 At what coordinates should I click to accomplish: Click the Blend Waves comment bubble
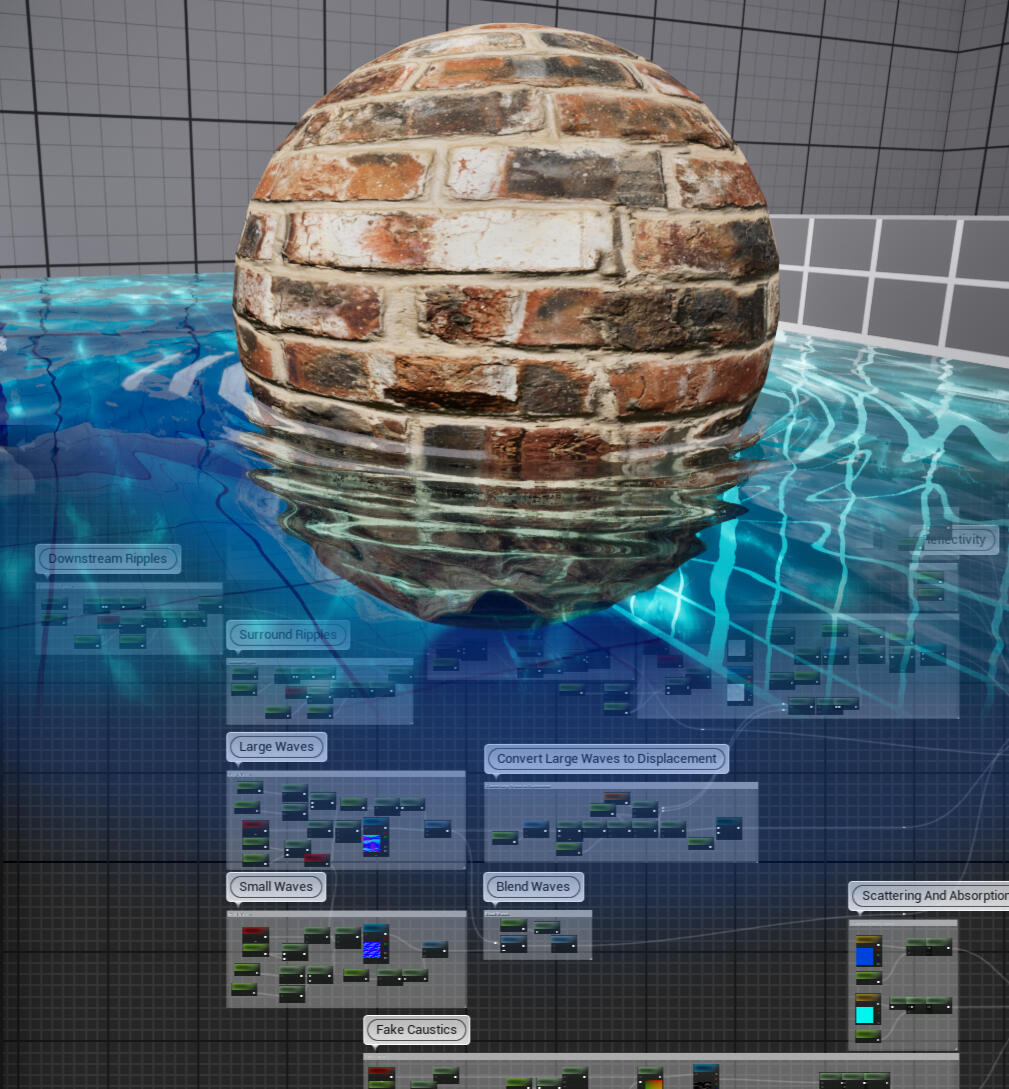[533, 886]
